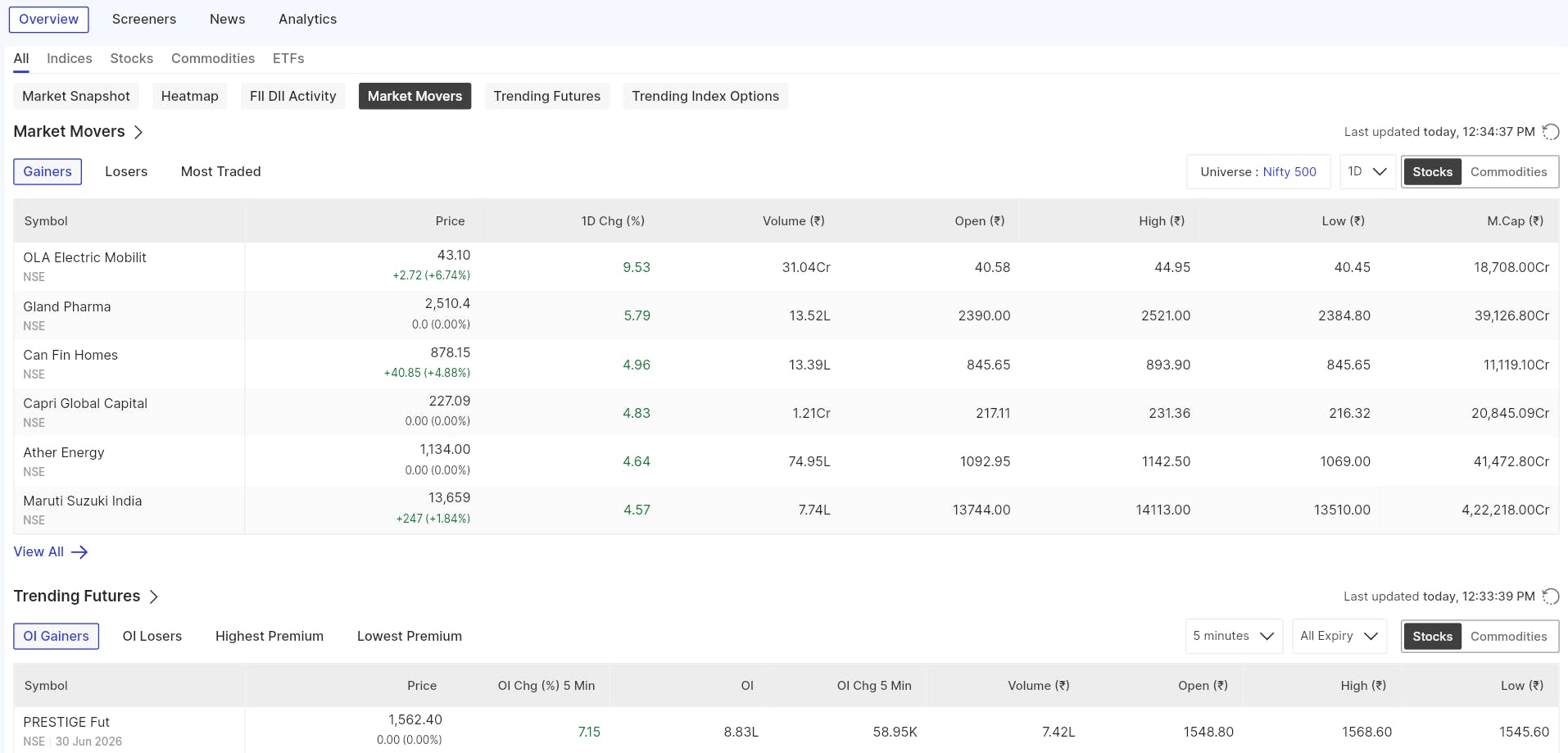Select the Heatmap section button
The width and height of the screenshot is (1568, 753).
(x=190, y=96)
